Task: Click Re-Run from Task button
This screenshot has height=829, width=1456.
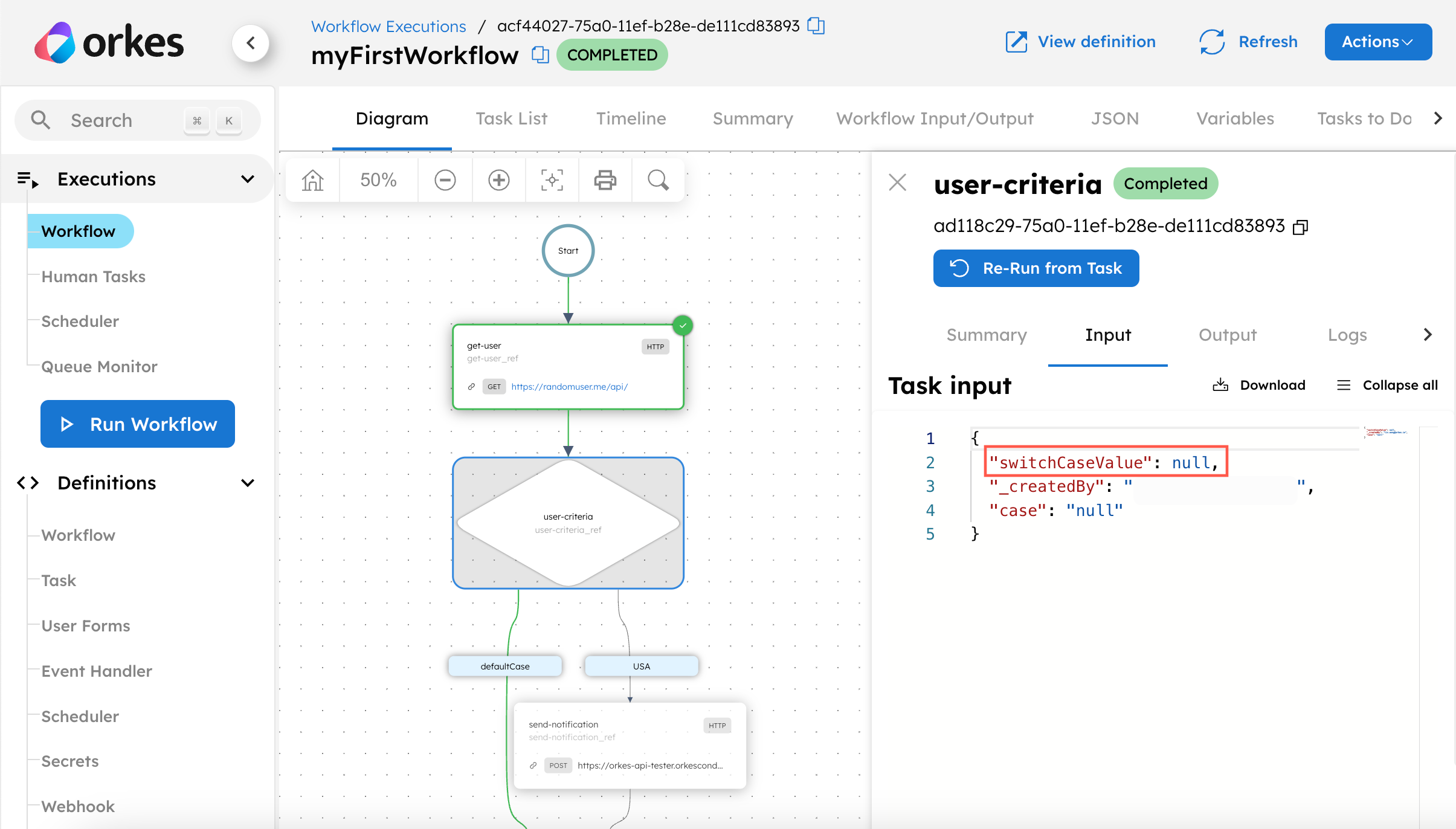Action: [x=1036, y=268]
